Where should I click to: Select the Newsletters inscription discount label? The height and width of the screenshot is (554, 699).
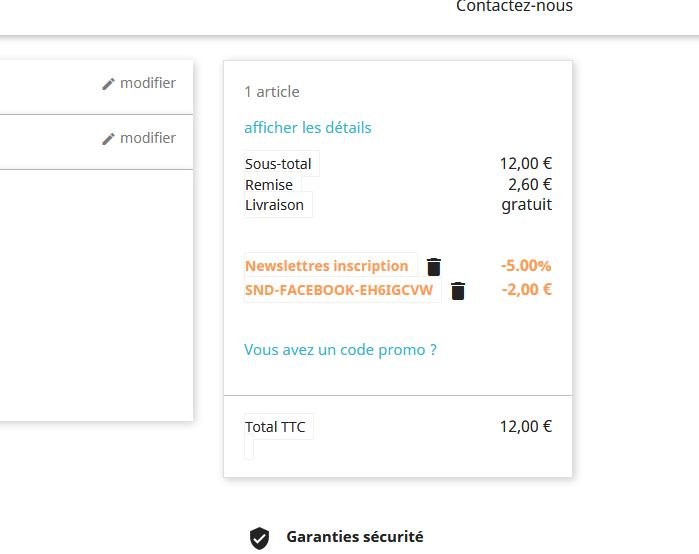tap(327, 266)
